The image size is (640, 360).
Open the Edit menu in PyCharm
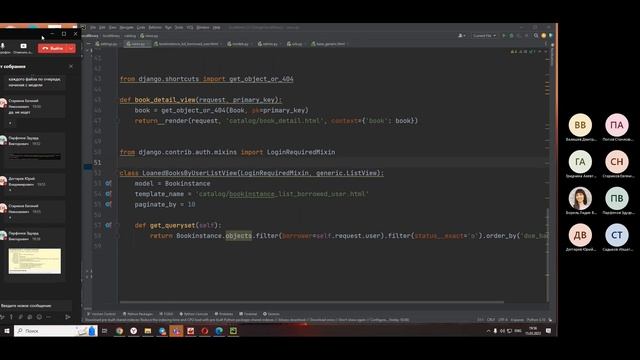tap(102, 27)
